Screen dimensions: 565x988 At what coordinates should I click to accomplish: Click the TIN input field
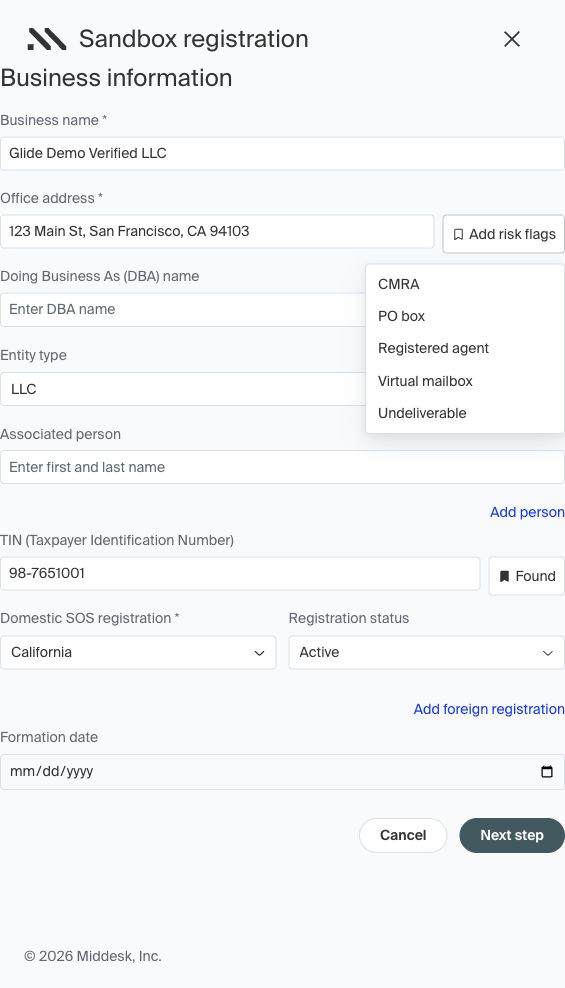pyautogui.click(x=240, y=573)
